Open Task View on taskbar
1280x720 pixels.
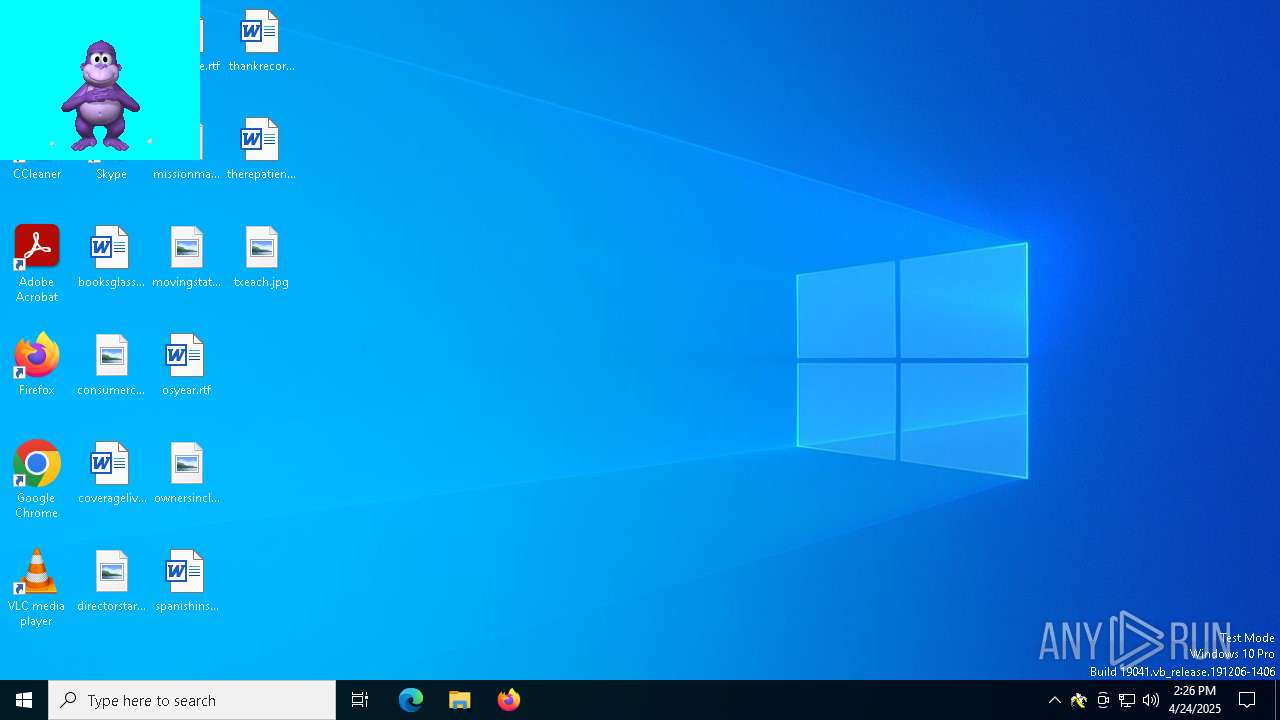pyautogui.click(x=360, y=700)
